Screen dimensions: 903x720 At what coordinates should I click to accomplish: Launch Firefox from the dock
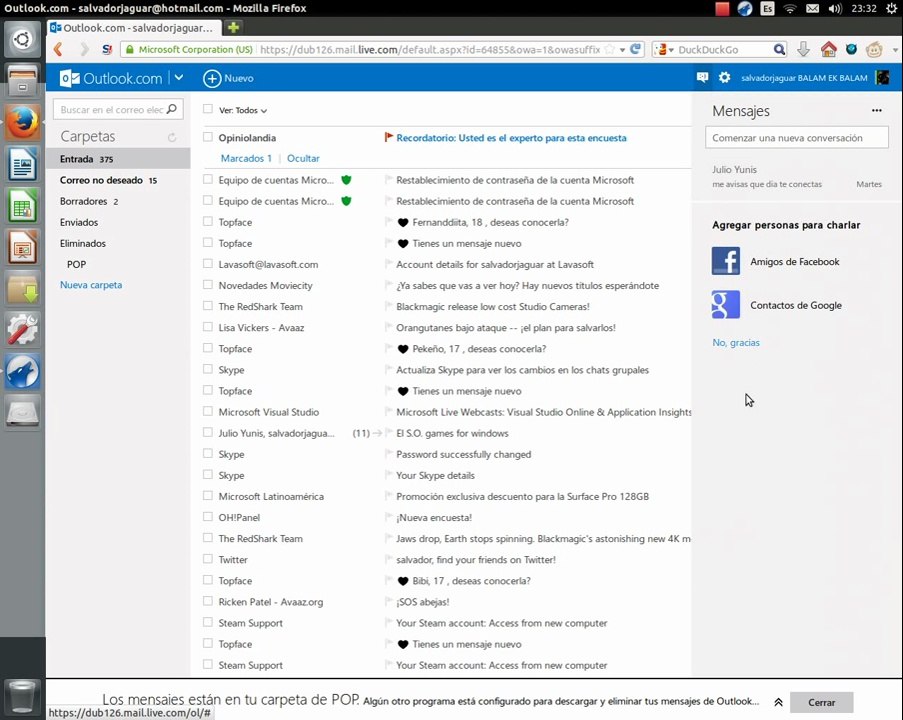(22, 122)
